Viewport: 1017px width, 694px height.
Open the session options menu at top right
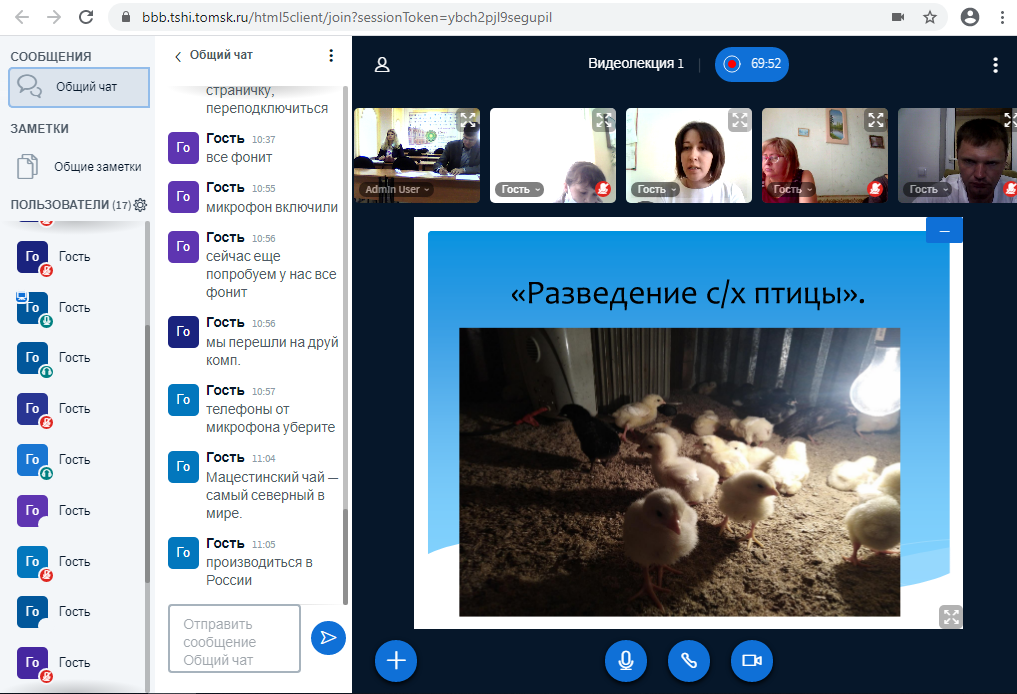994,65
